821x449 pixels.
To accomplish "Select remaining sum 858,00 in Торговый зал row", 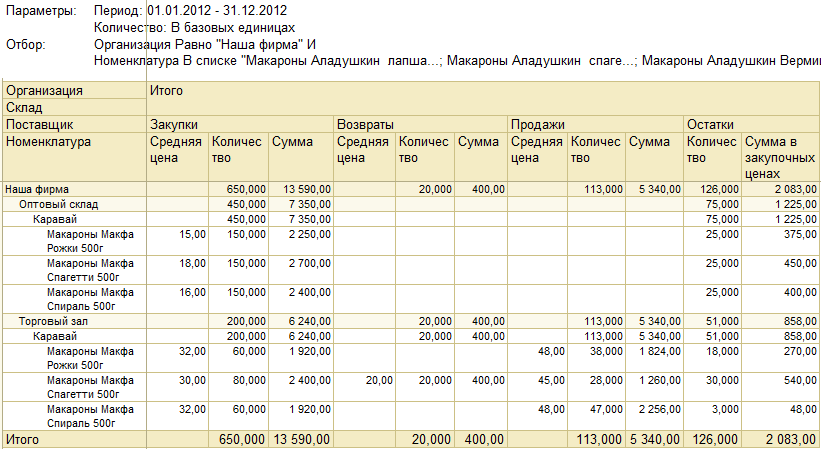I will click(781, 321).
